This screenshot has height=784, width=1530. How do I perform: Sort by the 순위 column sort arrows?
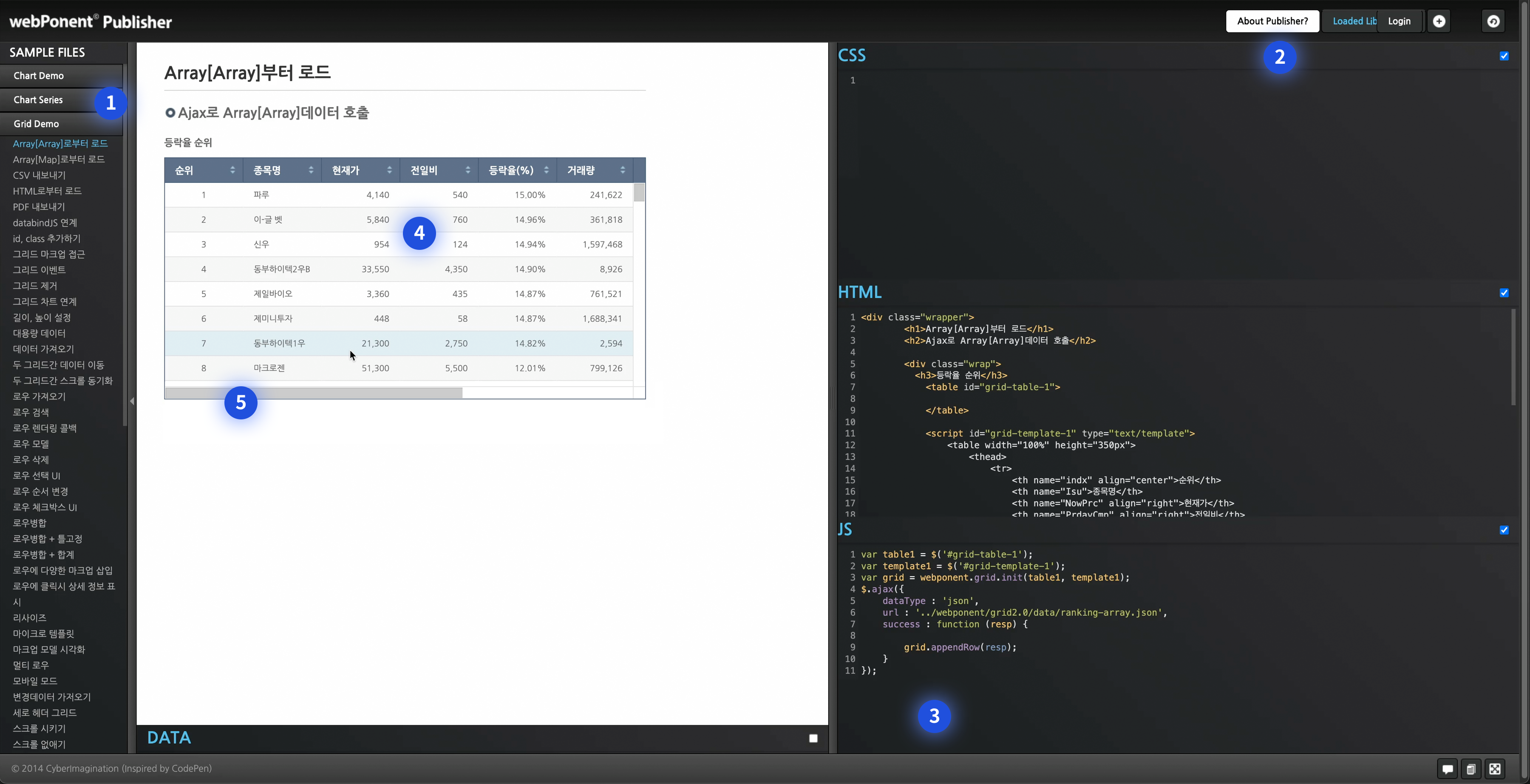point(232,170)
